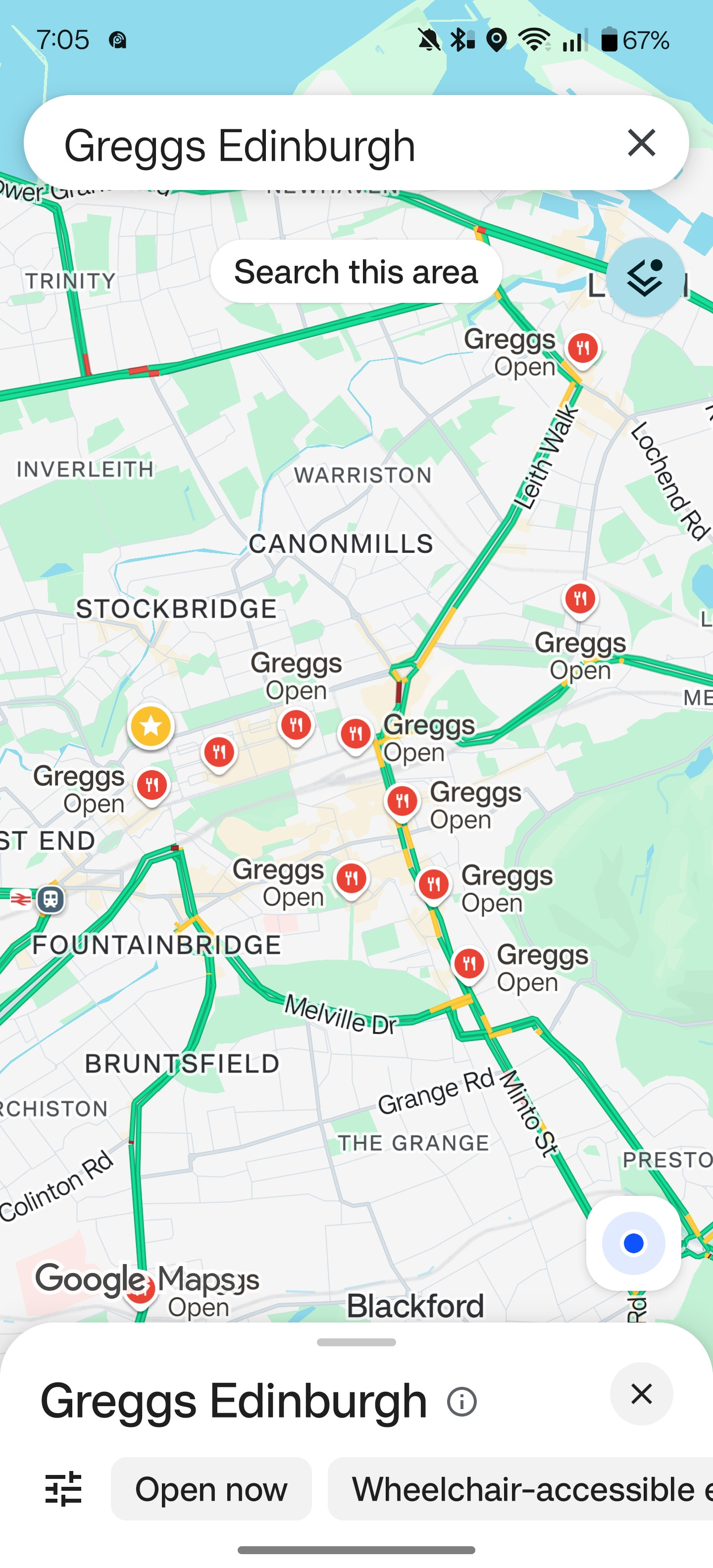Open the Greggs Edinburgh results title
This screenshot has height=1568, width=713.
(234, 1401)
